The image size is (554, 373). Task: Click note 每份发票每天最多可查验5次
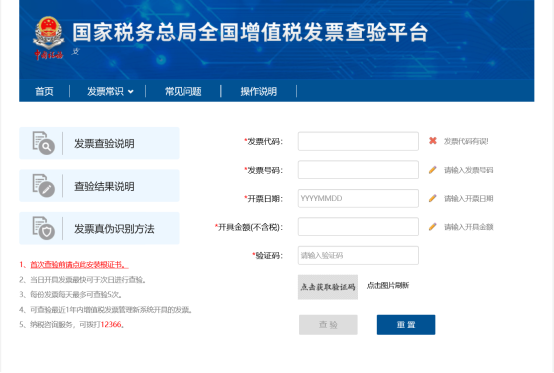pos(76,295)
